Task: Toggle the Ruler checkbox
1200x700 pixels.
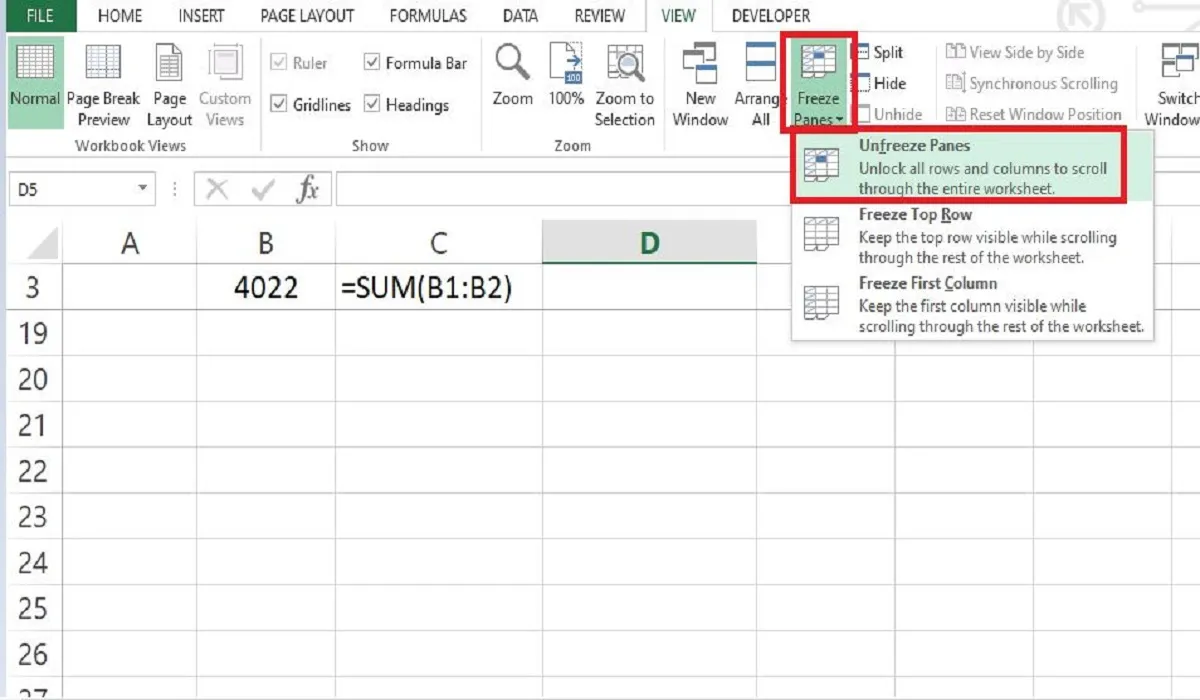Action: pyautogui.click(x=279, y=62)
